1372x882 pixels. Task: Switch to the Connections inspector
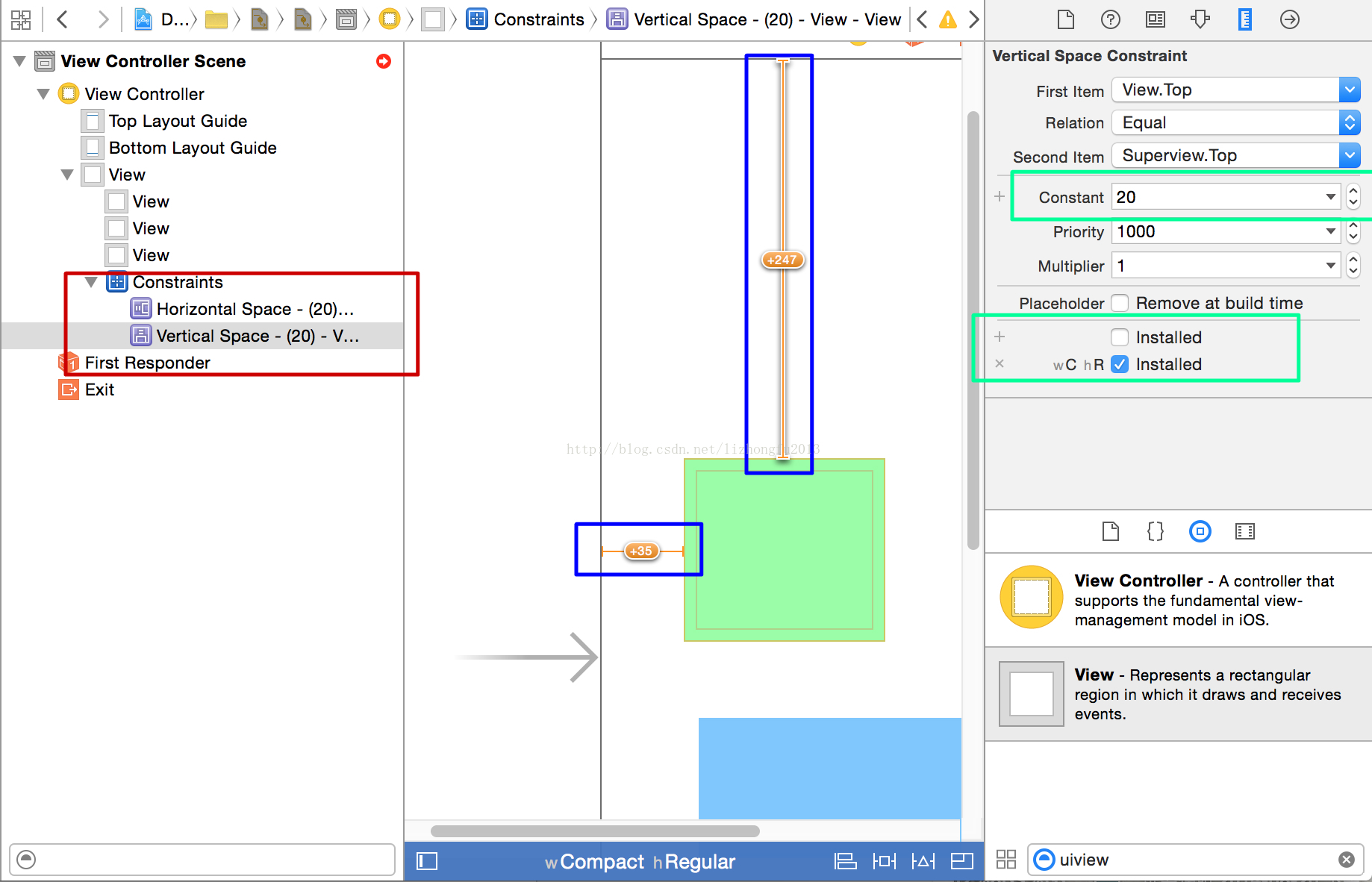1290,19
